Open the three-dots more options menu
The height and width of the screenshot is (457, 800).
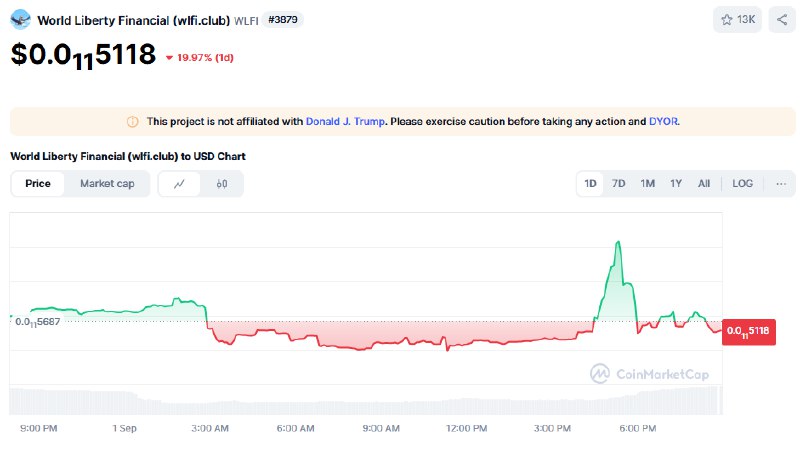pyautogui.click(x=781, y=184)
